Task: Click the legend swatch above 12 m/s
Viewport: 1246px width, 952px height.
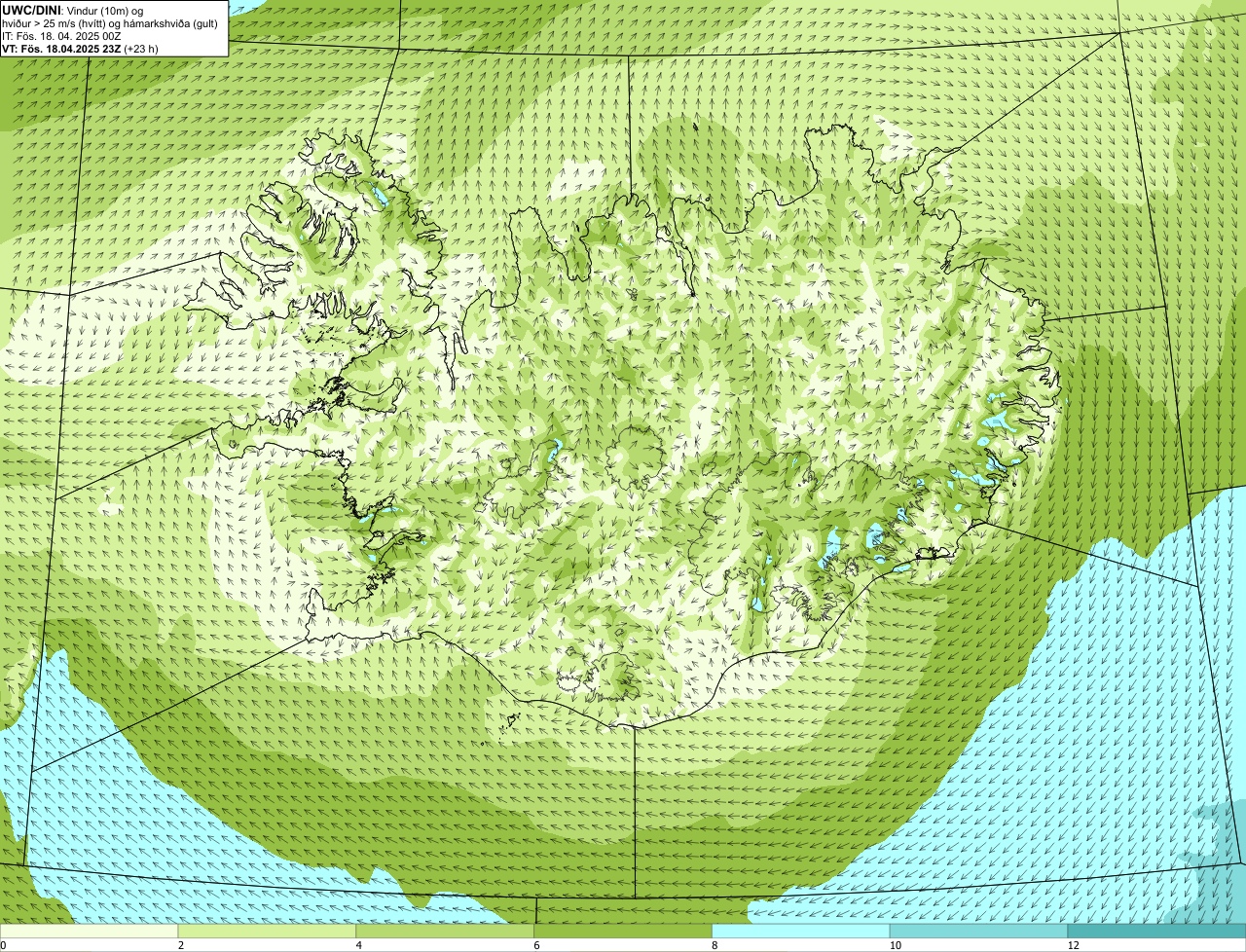Action: tap(1157, 932)
